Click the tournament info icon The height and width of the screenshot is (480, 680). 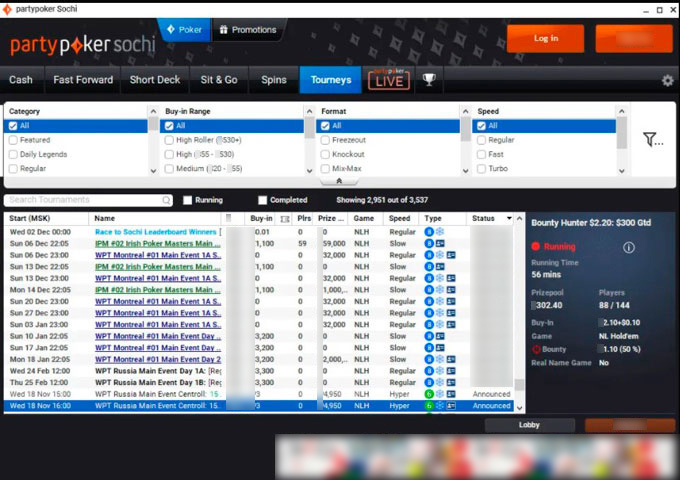[x=629, y=247]
